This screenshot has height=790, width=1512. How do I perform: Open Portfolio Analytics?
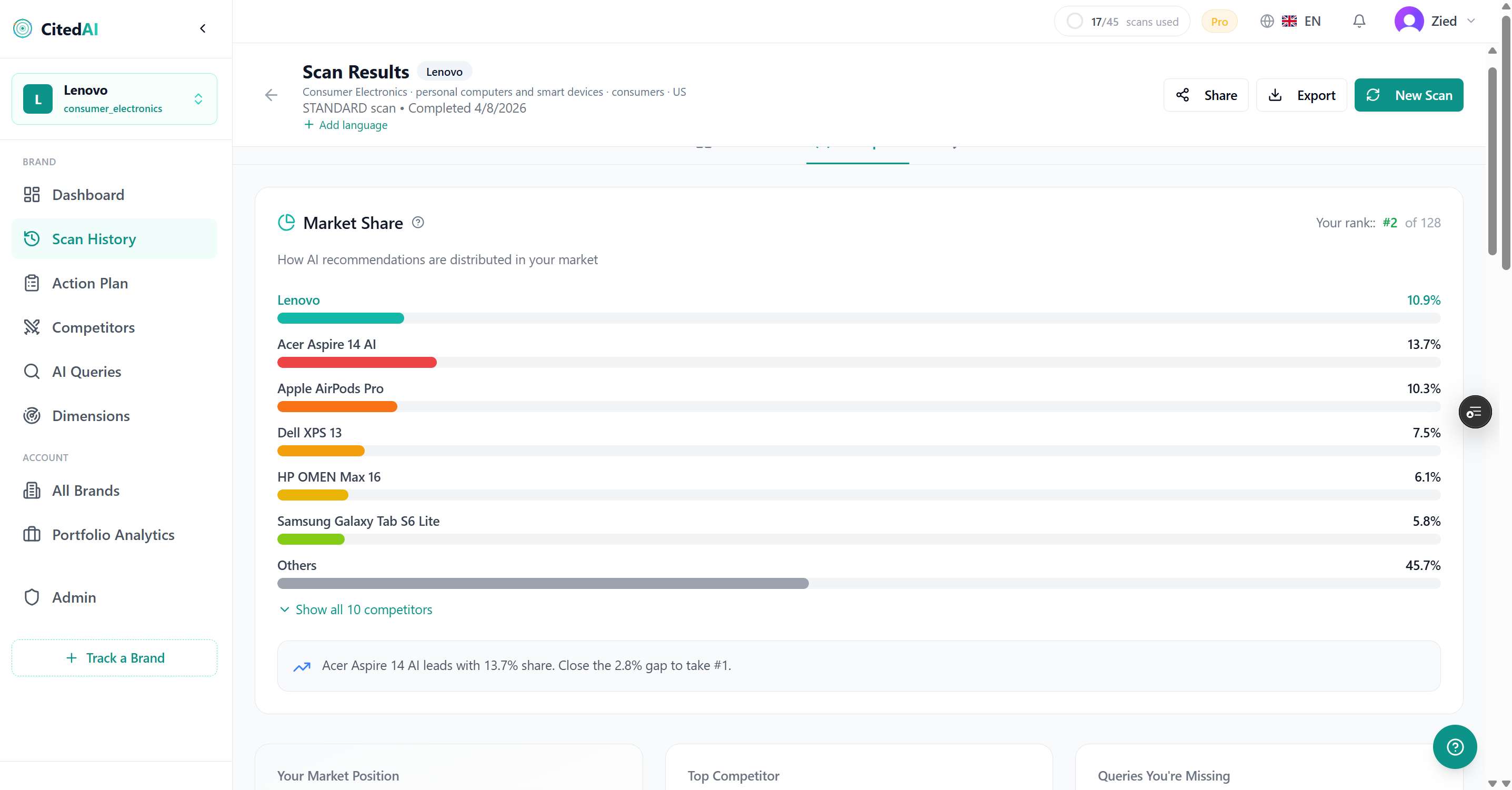click(x=113, y=535)
